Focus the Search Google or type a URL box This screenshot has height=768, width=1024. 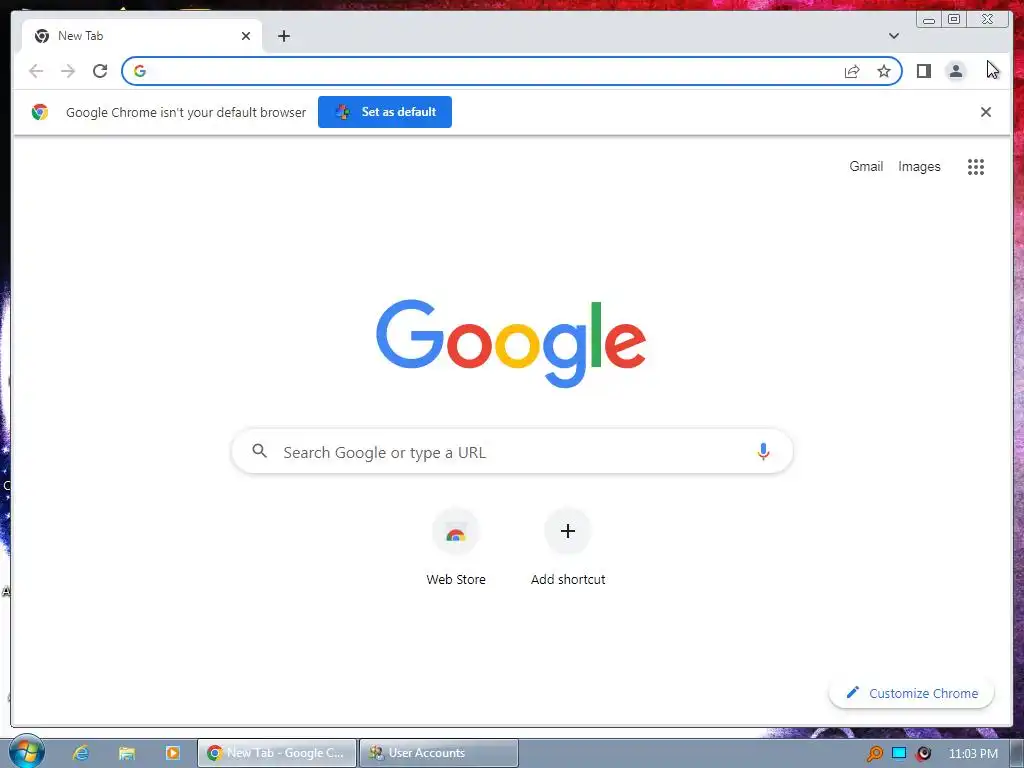point(512,451)
